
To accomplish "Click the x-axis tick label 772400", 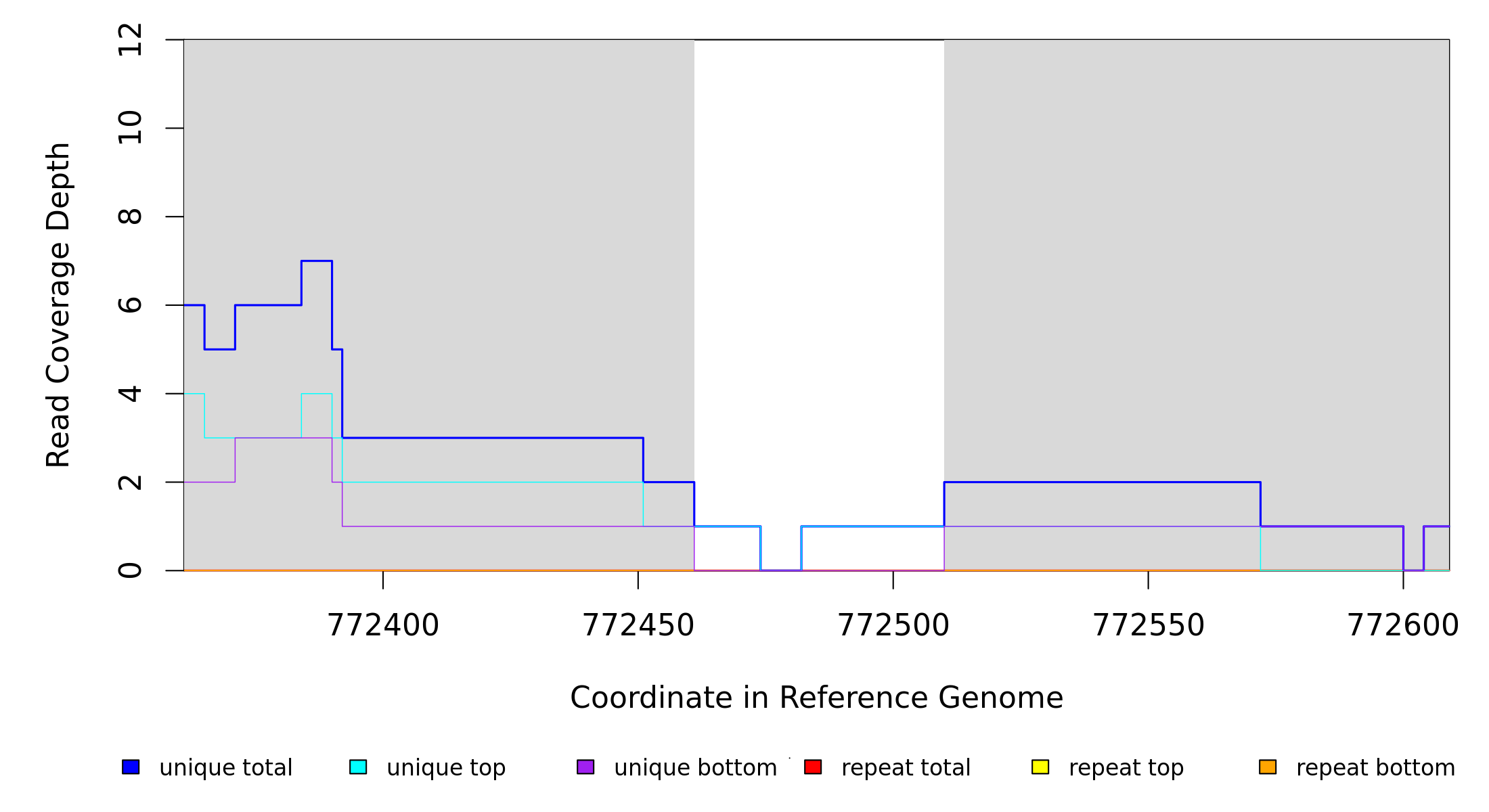I will click(383, 625).
